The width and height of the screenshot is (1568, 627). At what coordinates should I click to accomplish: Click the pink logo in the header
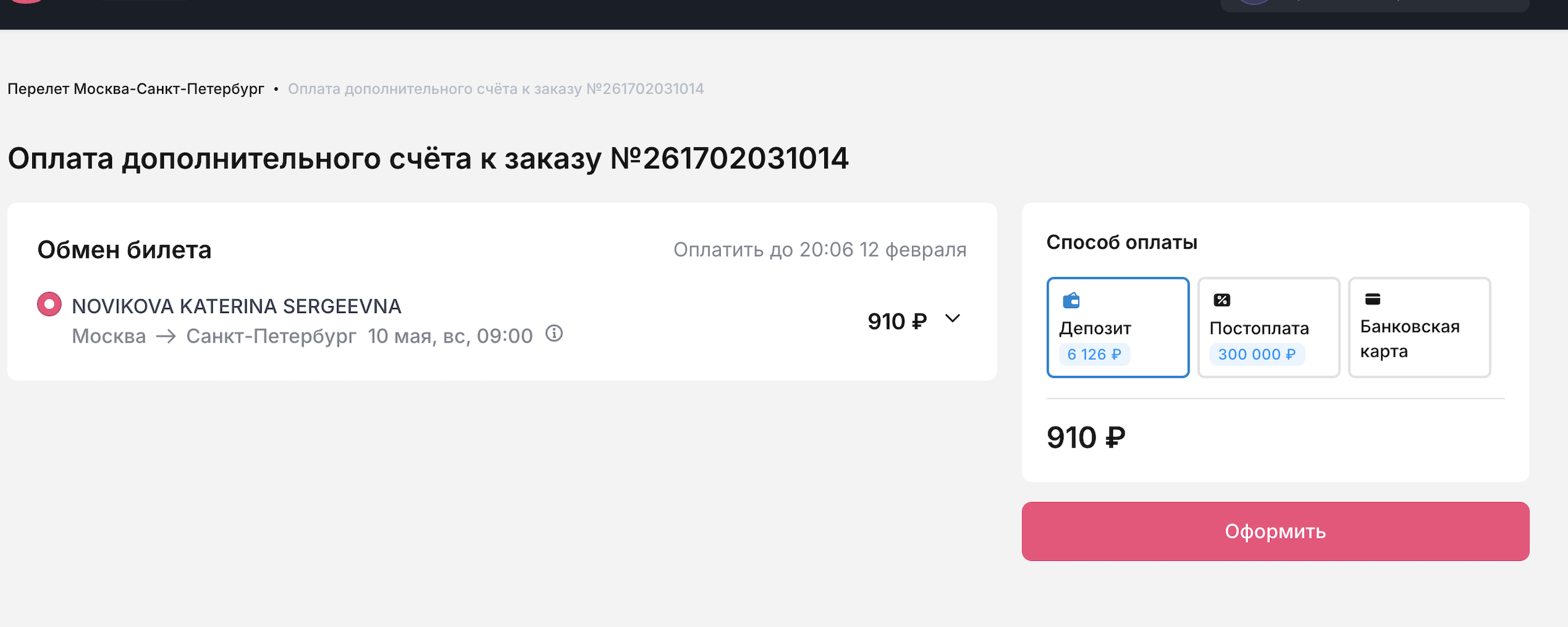(26, 1)
